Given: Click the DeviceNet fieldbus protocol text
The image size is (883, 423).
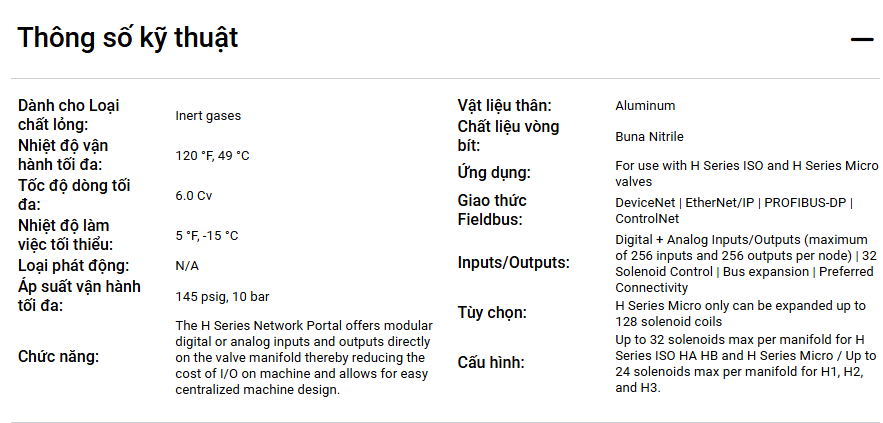Looking at the screenshot, I should pyautogui.click(x=645, y=203).
